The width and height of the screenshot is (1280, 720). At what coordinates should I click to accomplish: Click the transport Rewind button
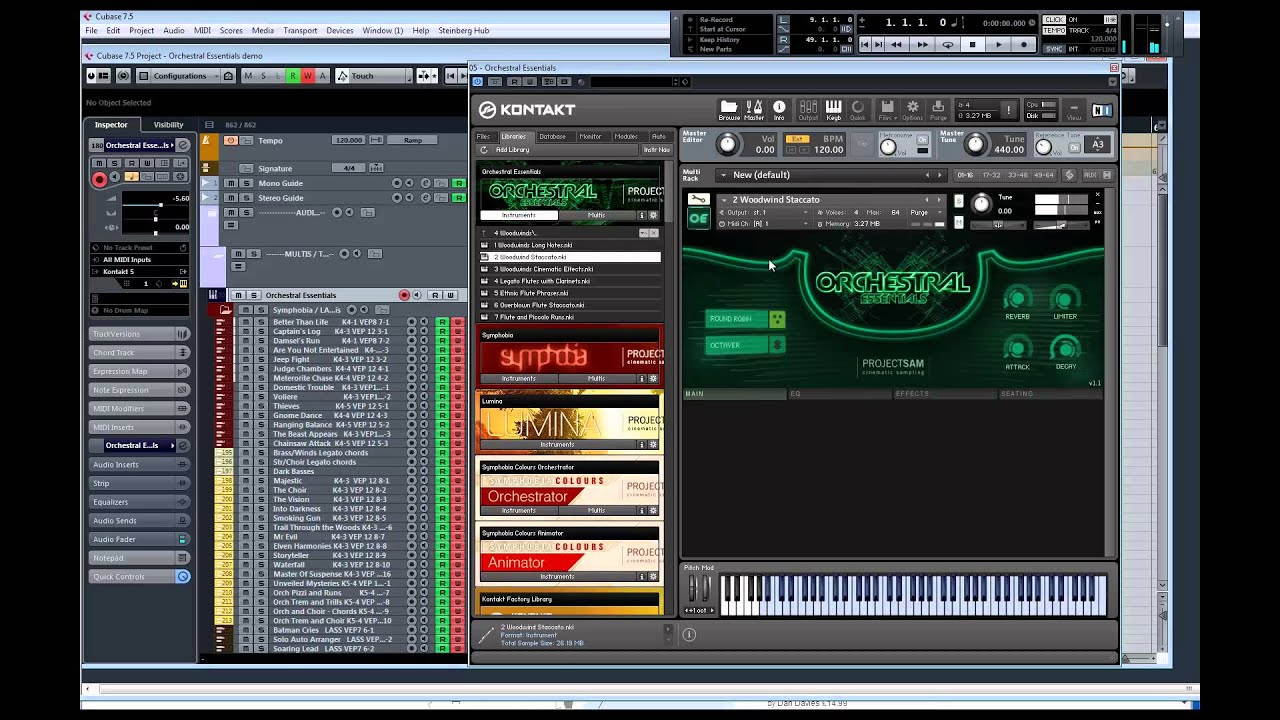click(896, 44)
